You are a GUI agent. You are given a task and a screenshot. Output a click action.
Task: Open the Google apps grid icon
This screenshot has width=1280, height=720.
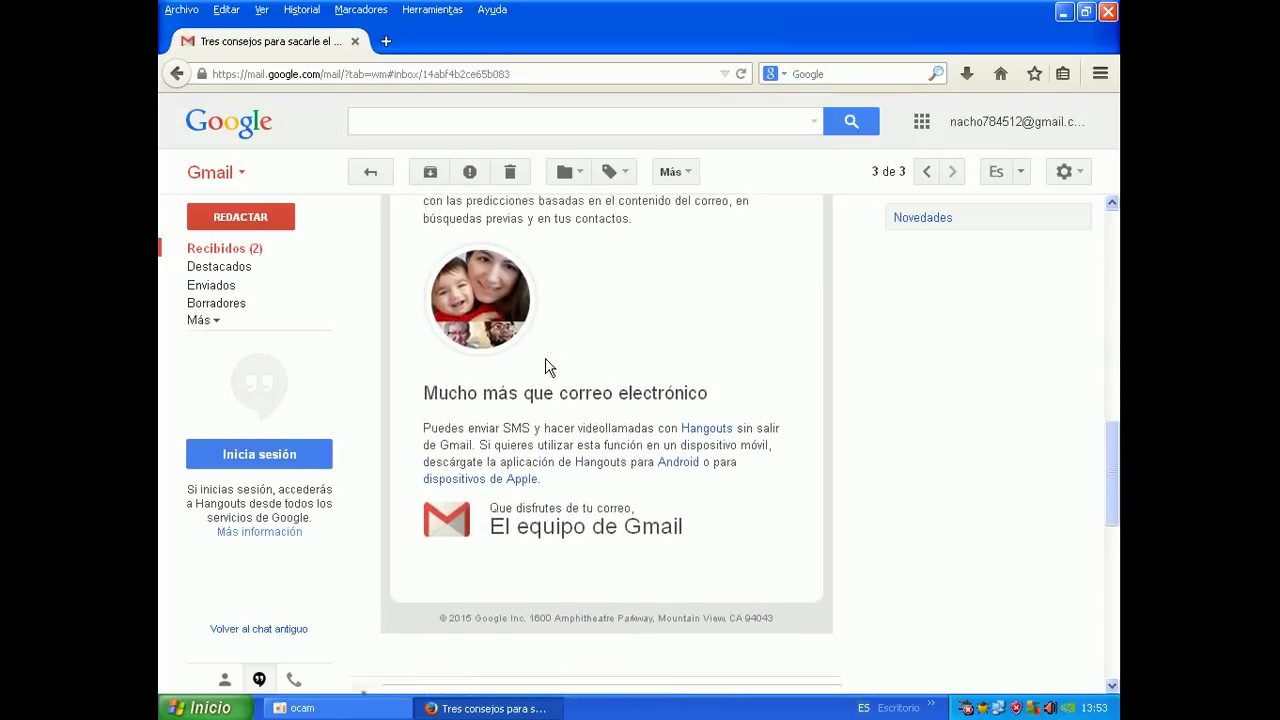(922, 122)
